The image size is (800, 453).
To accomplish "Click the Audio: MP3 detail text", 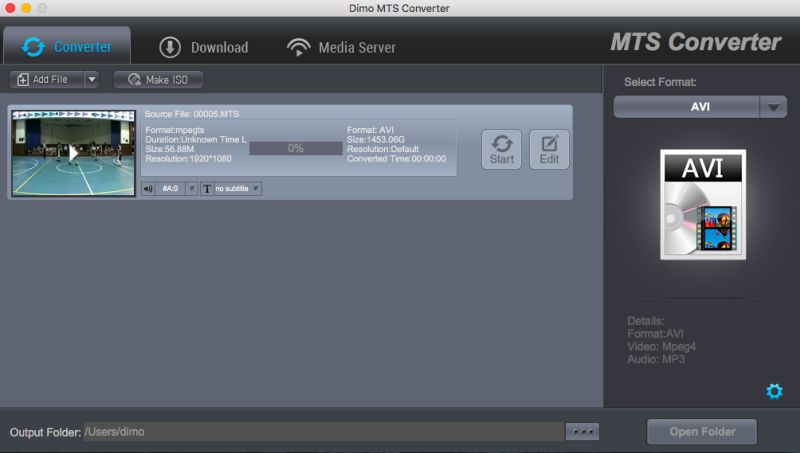I will point(656,359).
